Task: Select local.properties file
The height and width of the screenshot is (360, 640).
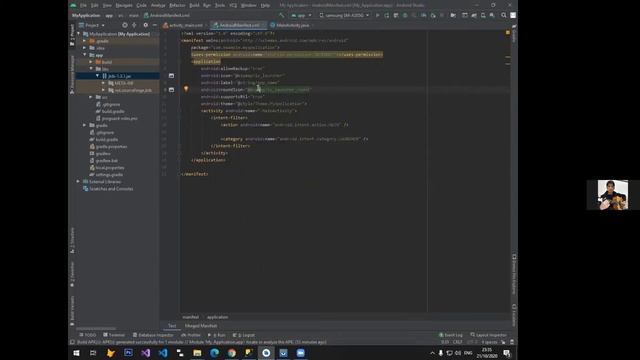Action: click(x=107, y=168)
